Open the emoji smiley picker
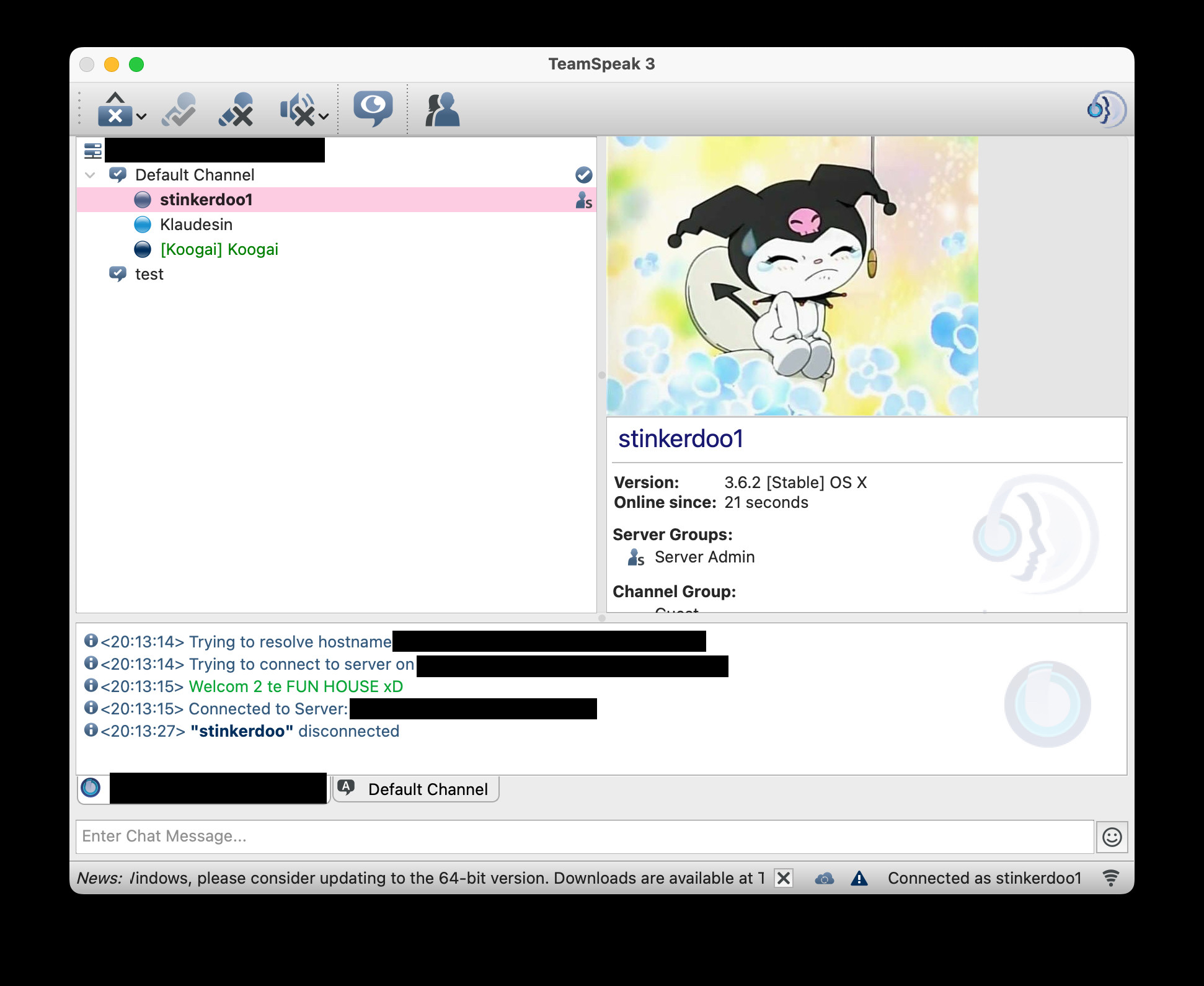Screen dimensions: 1204x986 [1112, 837]
